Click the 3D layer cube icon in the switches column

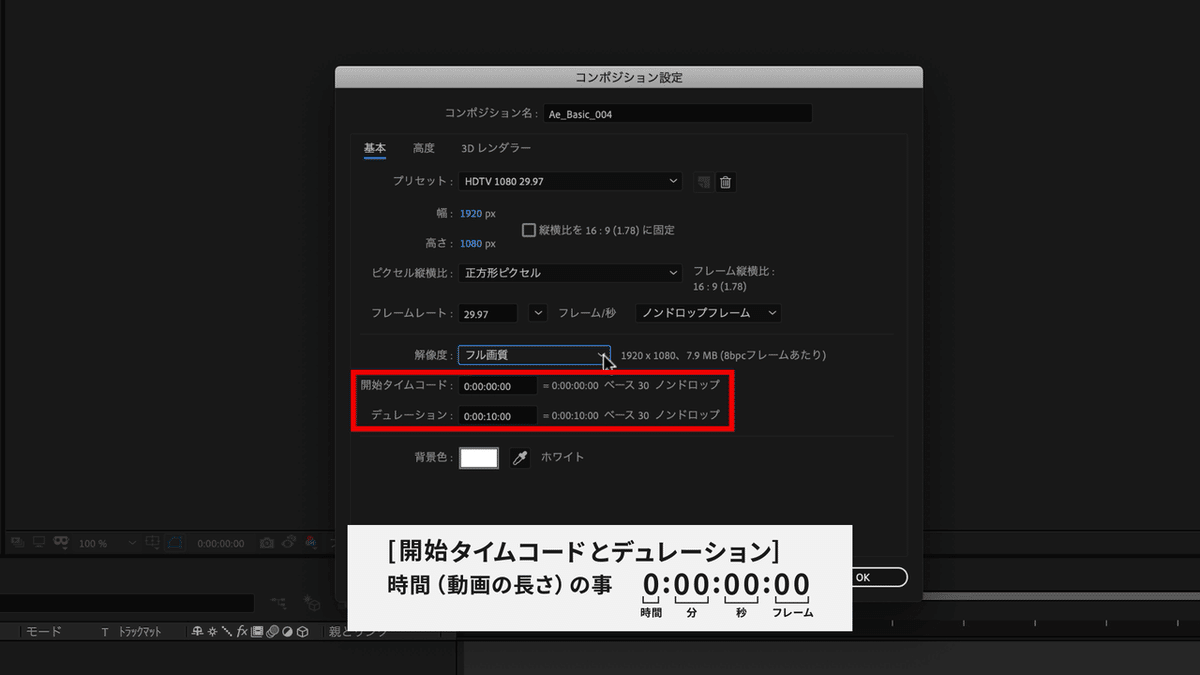(x=303, y=631)
